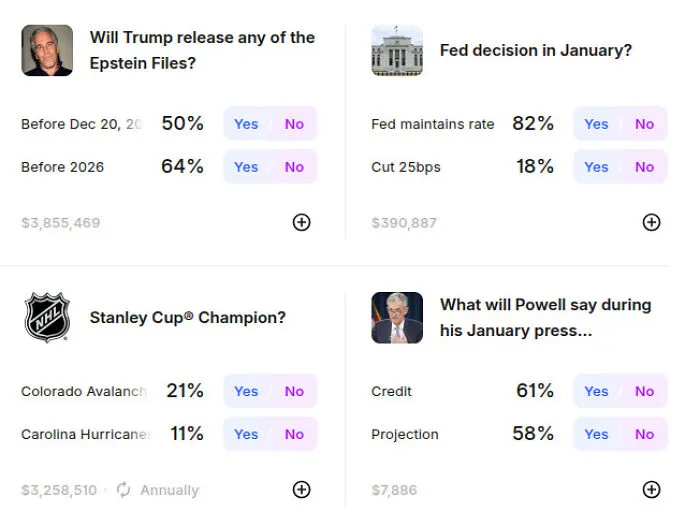Open 'What will Powell say' market title

click(546, 317)
